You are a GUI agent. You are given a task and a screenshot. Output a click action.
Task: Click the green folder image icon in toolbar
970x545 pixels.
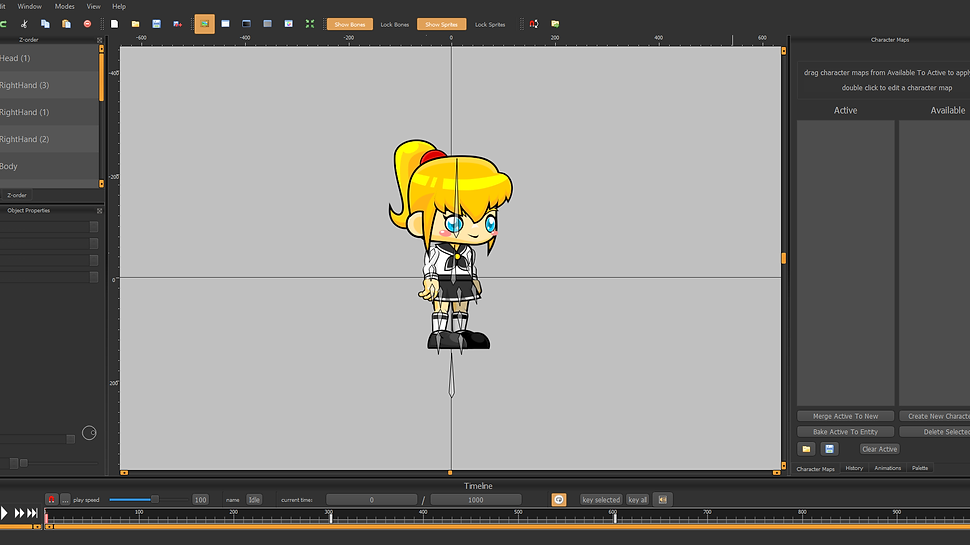[556, 24]
